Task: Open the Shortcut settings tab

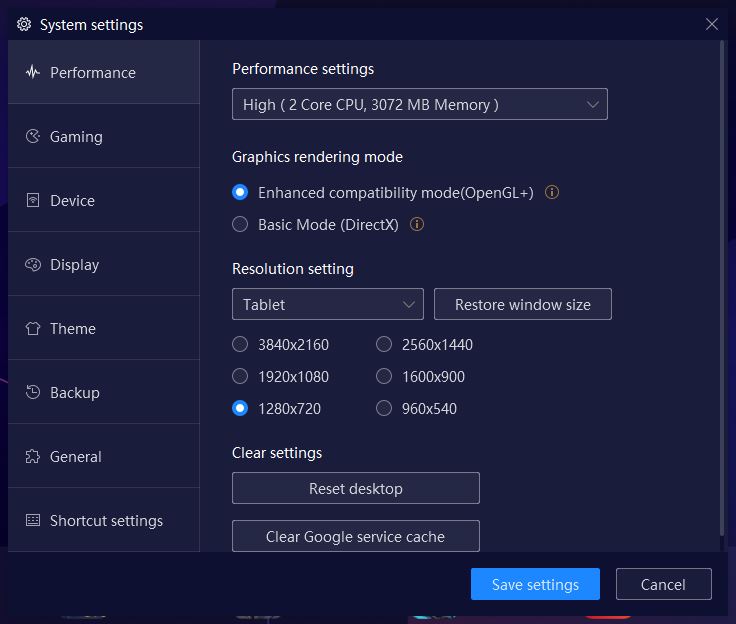Action: 104,520
